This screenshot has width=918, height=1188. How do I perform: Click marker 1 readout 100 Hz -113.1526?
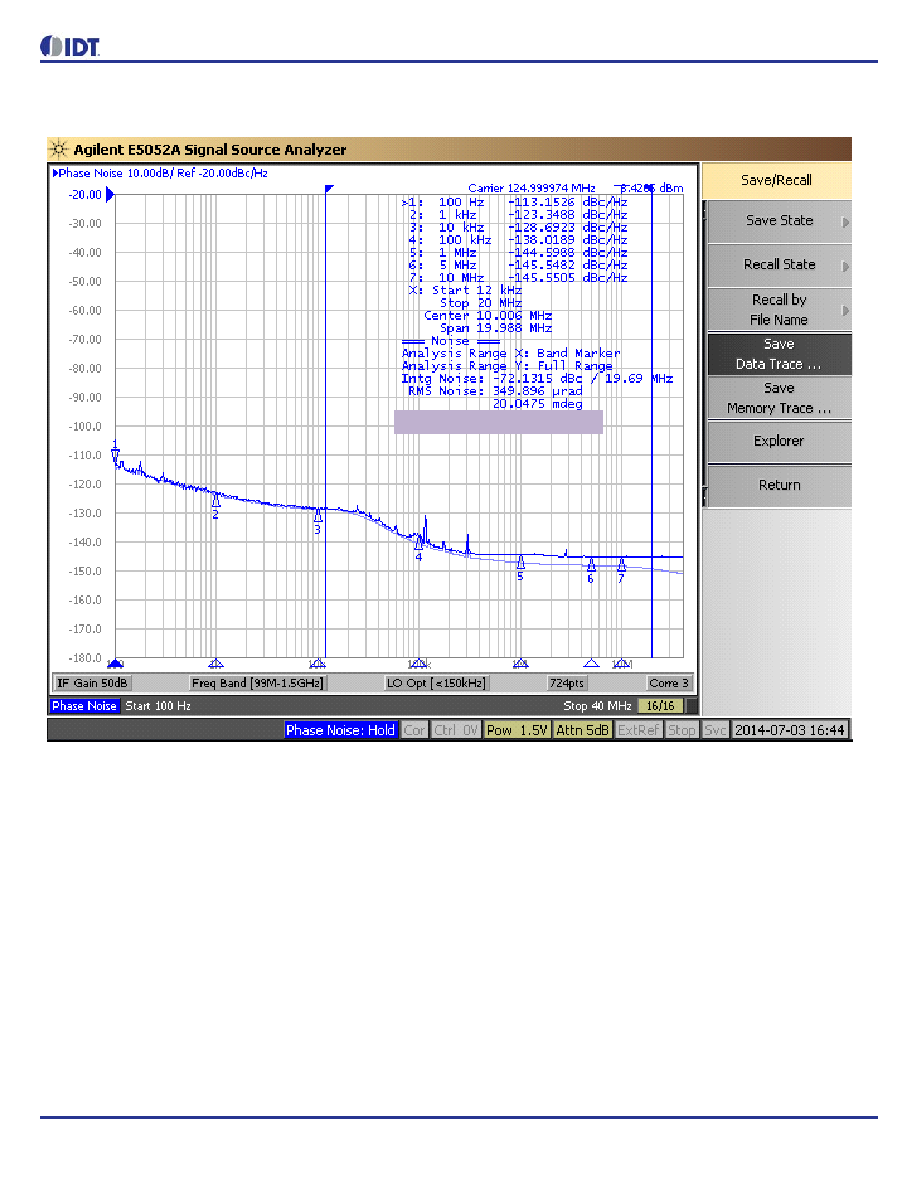514,202
